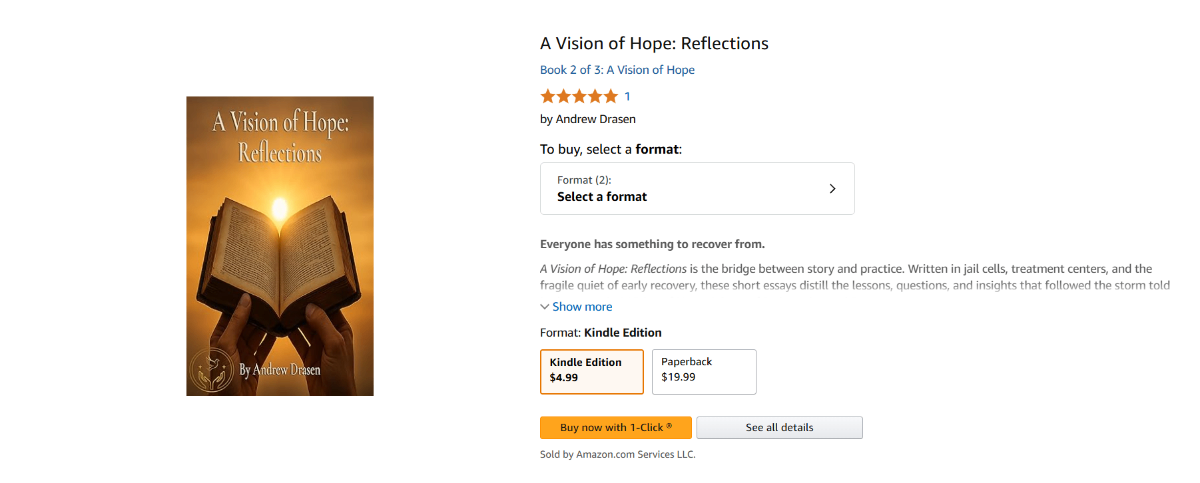Click the bold tagline about recovering
The height and width of the screenshot is (483, 1200).
tap(652, 244)
